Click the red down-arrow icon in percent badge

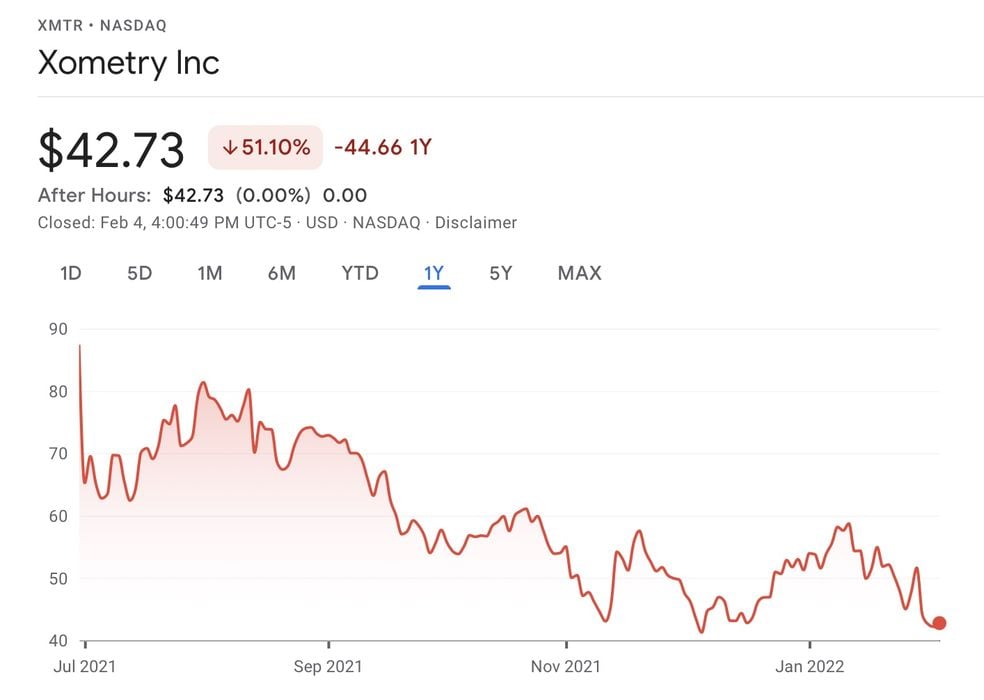(229, 148)
